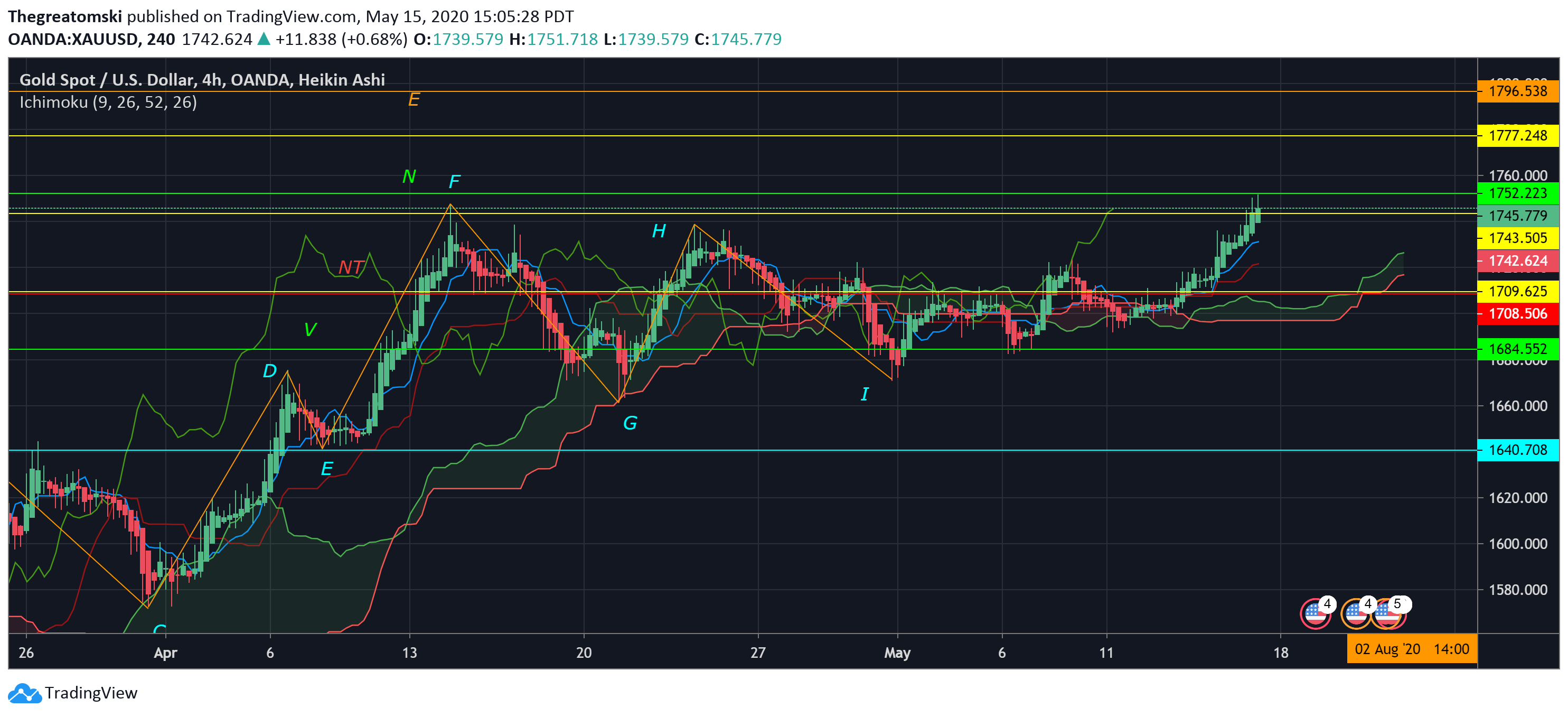Click the 1580.000 price axis value
The width and height of the screenshot is (1568, 717).
tap(1517, 590)
